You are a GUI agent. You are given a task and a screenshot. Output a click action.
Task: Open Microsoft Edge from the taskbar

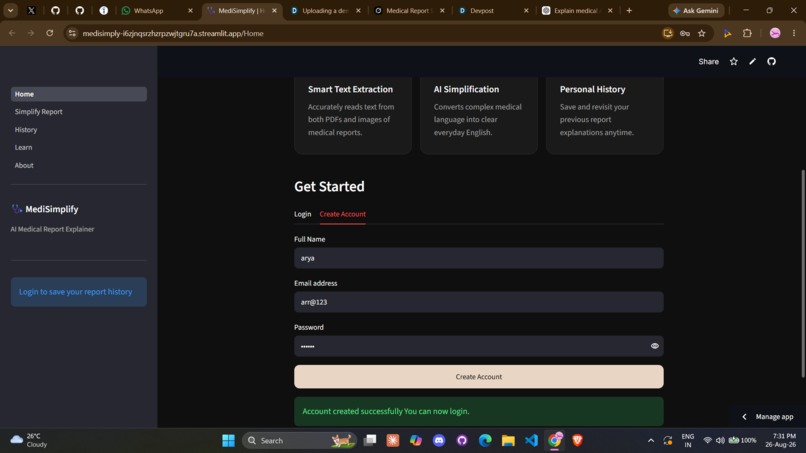485,440
